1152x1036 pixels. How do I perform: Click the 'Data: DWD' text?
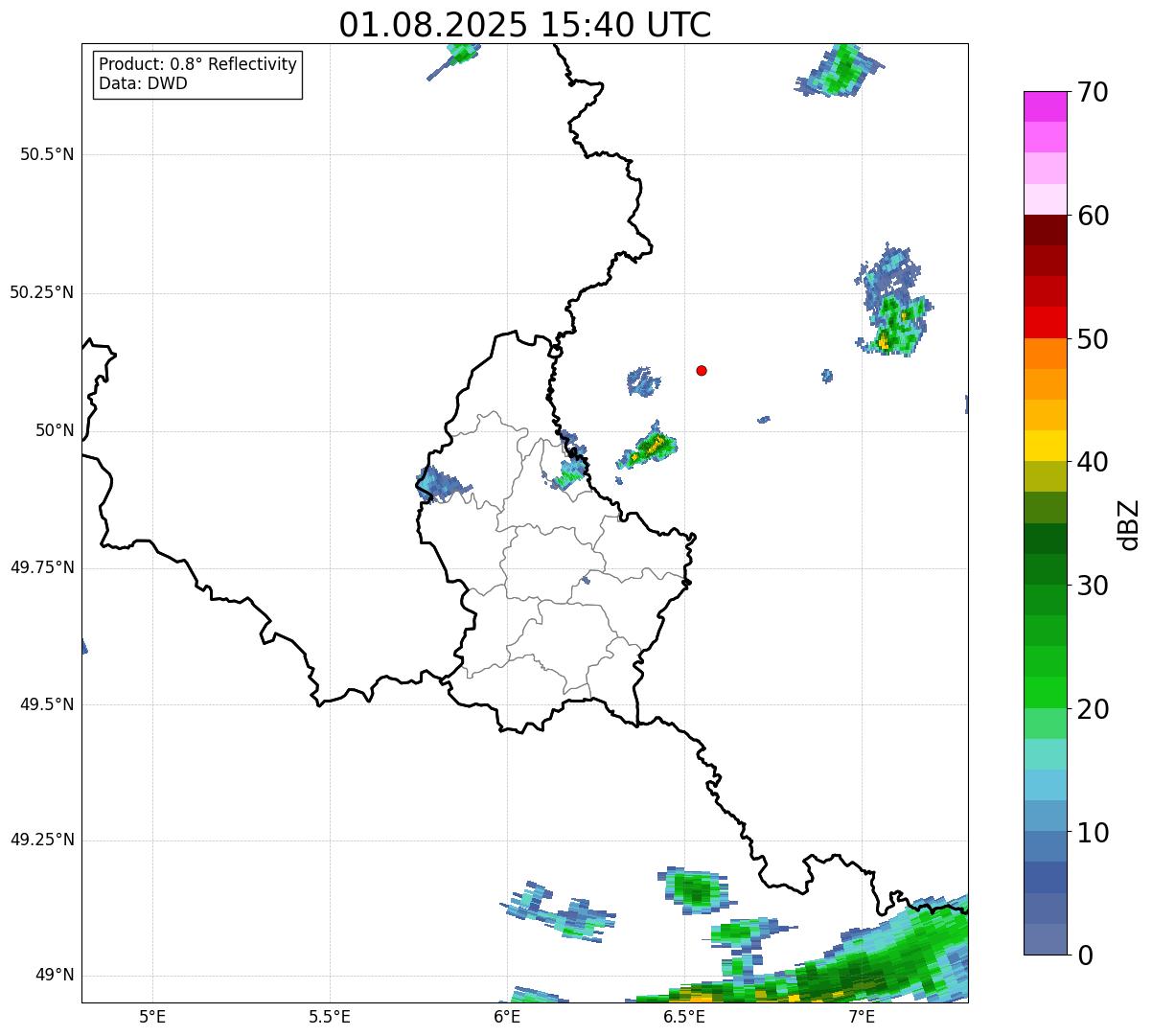click(x=143, y=83)
